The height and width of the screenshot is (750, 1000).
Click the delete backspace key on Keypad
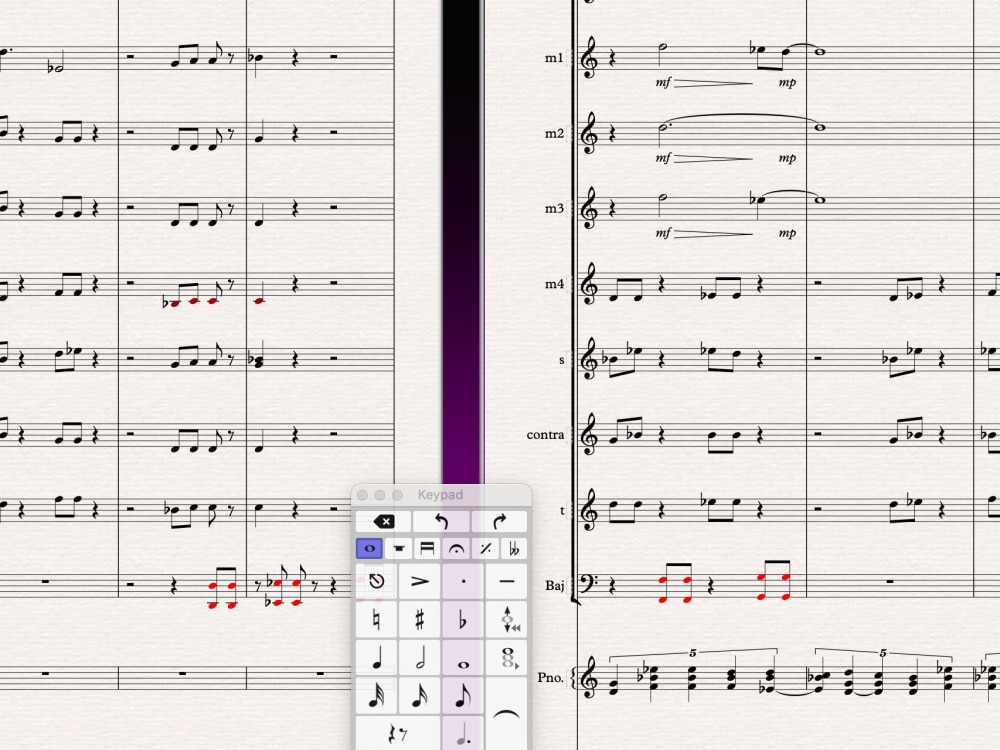383,522
